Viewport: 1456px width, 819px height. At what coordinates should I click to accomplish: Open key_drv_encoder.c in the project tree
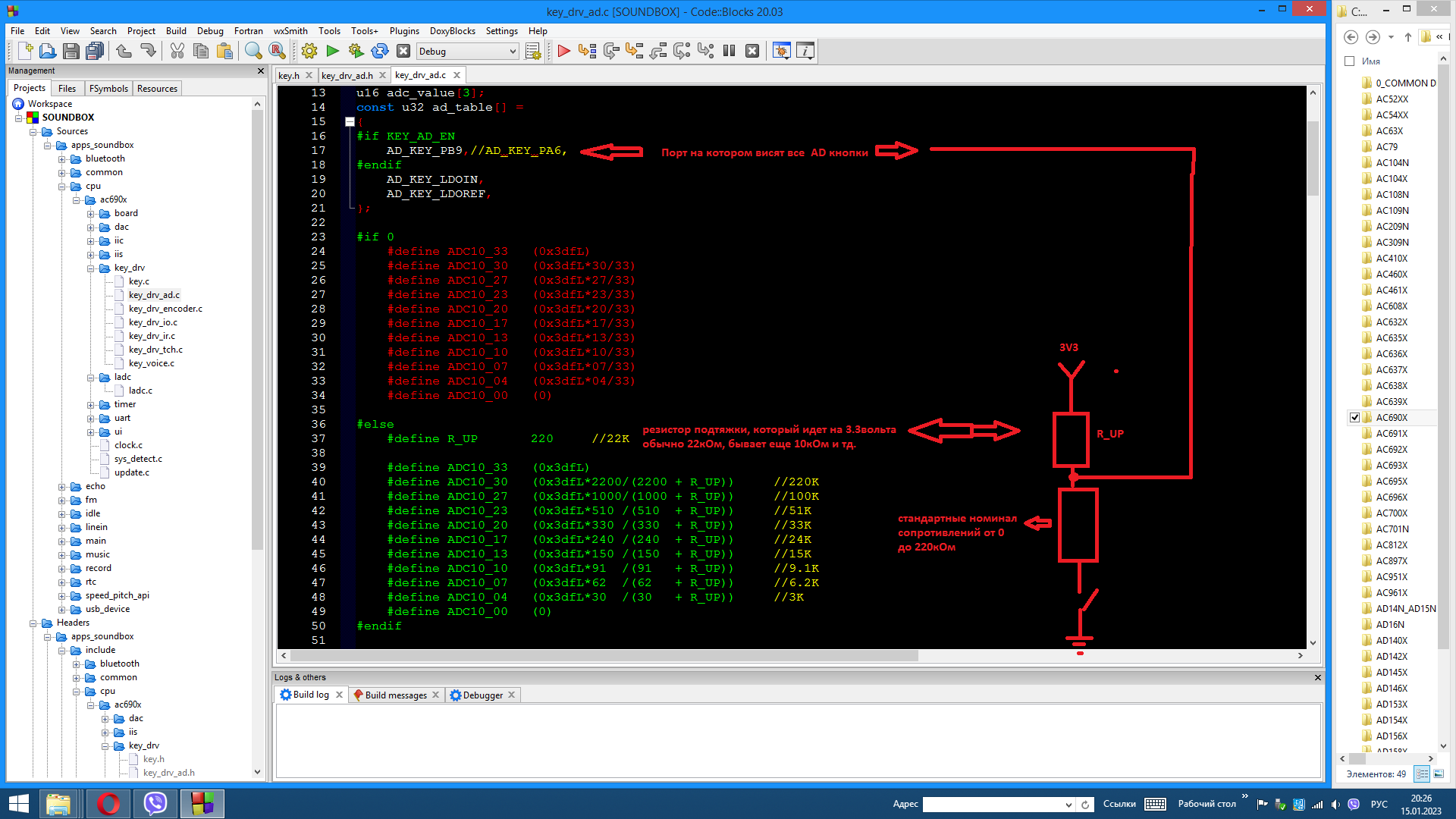tap(165, 309)
